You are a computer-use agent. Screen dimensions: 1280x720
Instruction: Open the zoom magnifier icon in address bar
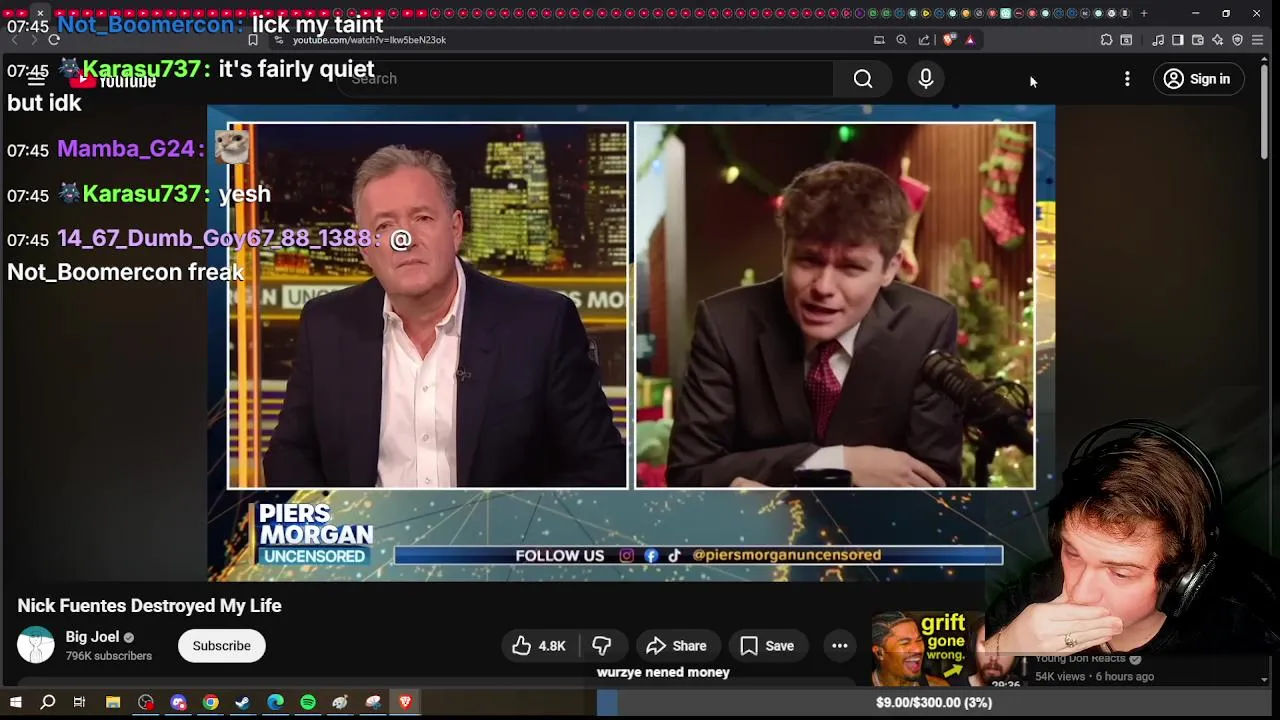click(x=901, y=40)
